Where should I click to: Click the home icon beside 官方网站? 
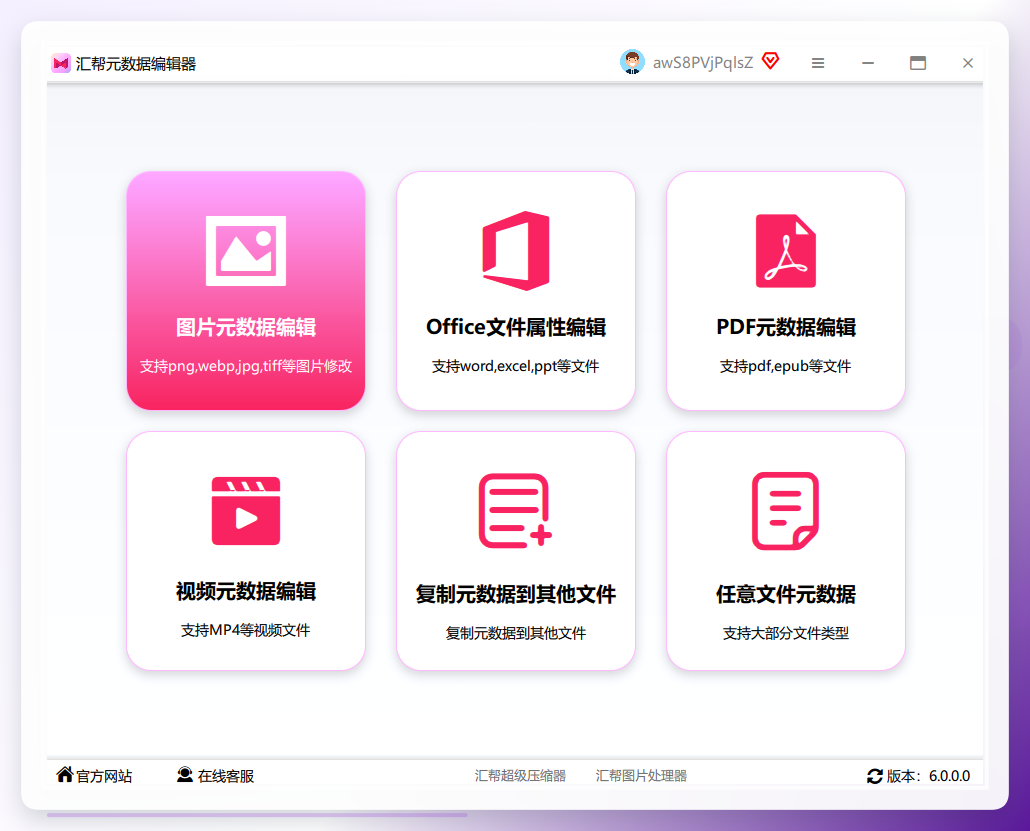pyautogui.click(x=64, y=775)
